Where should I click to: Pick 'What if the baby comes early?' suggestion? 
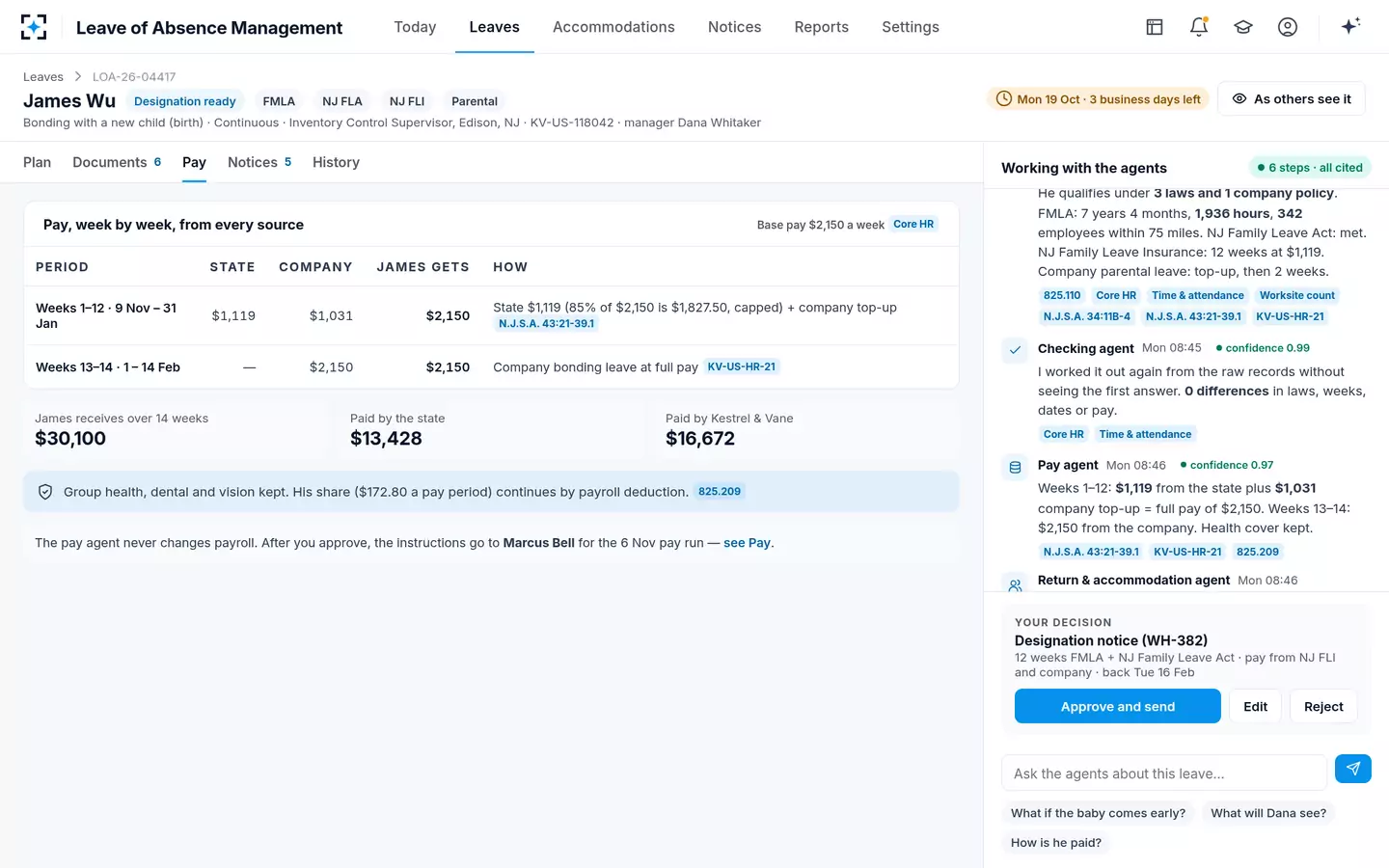coord(1099,813)
